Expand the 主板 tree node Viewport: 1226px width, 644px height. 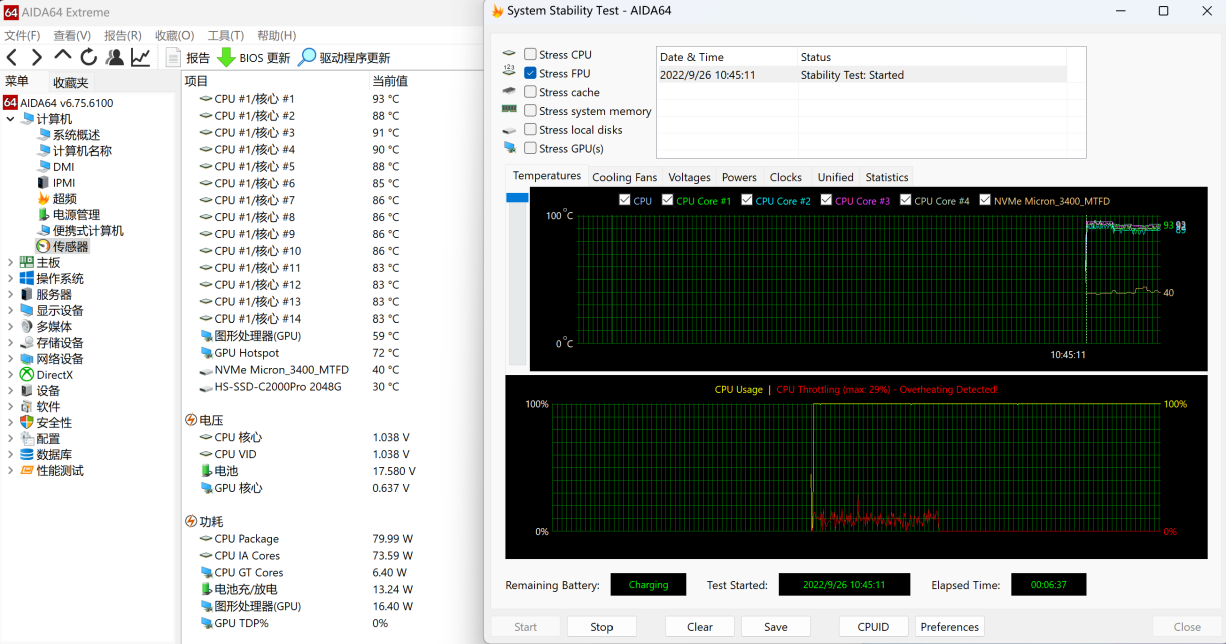(10, 263)
